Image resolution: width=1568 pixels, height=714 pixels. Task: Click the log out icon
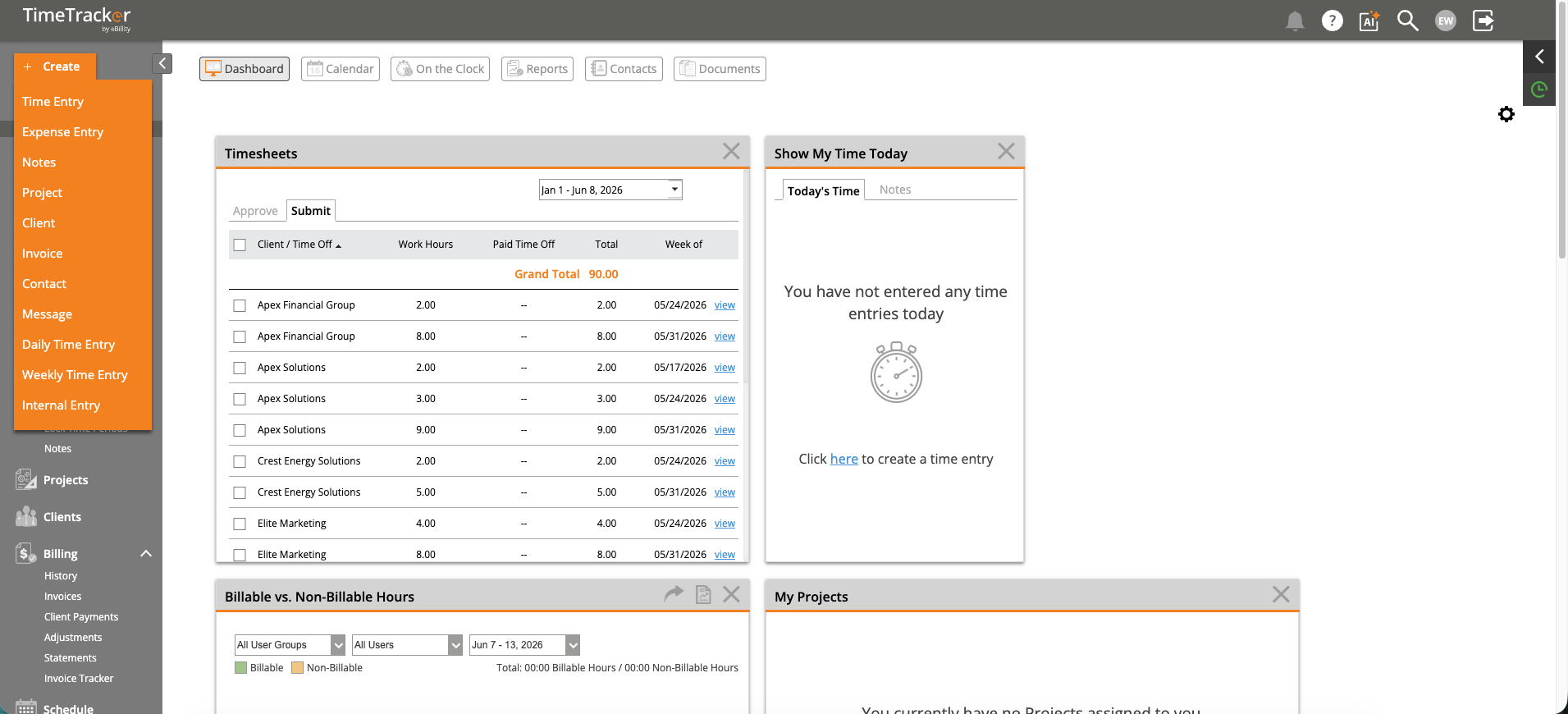coord(1483,21)
